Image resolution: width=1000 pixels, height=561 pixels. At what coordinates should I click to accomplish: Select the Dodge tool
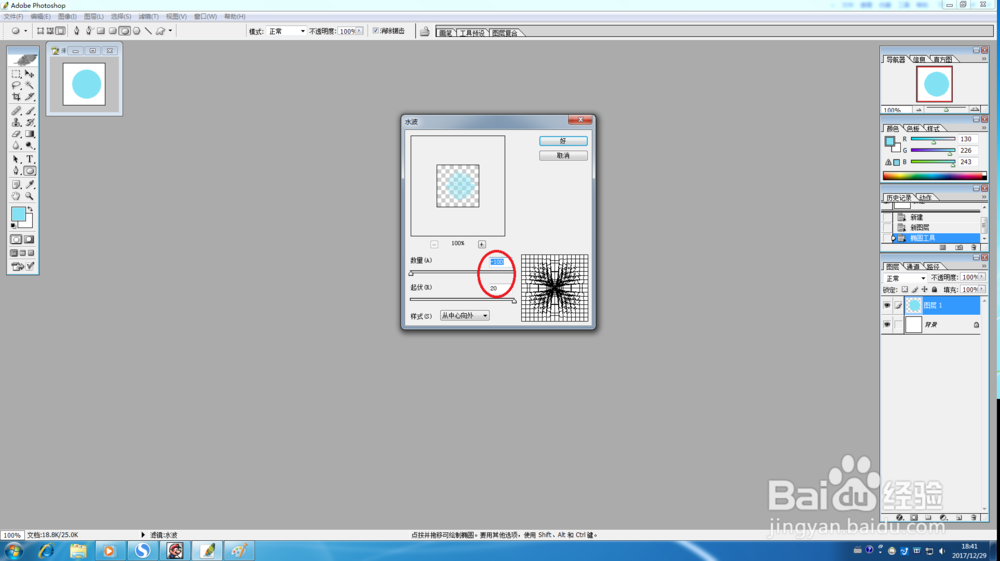pyautogui.click(x=29, y=145)
